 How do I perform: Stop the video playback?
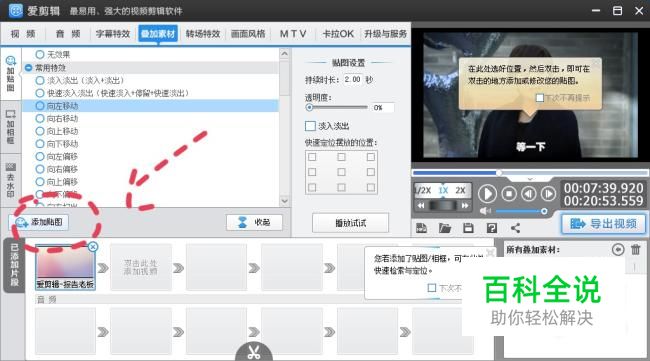click(509, 194)
